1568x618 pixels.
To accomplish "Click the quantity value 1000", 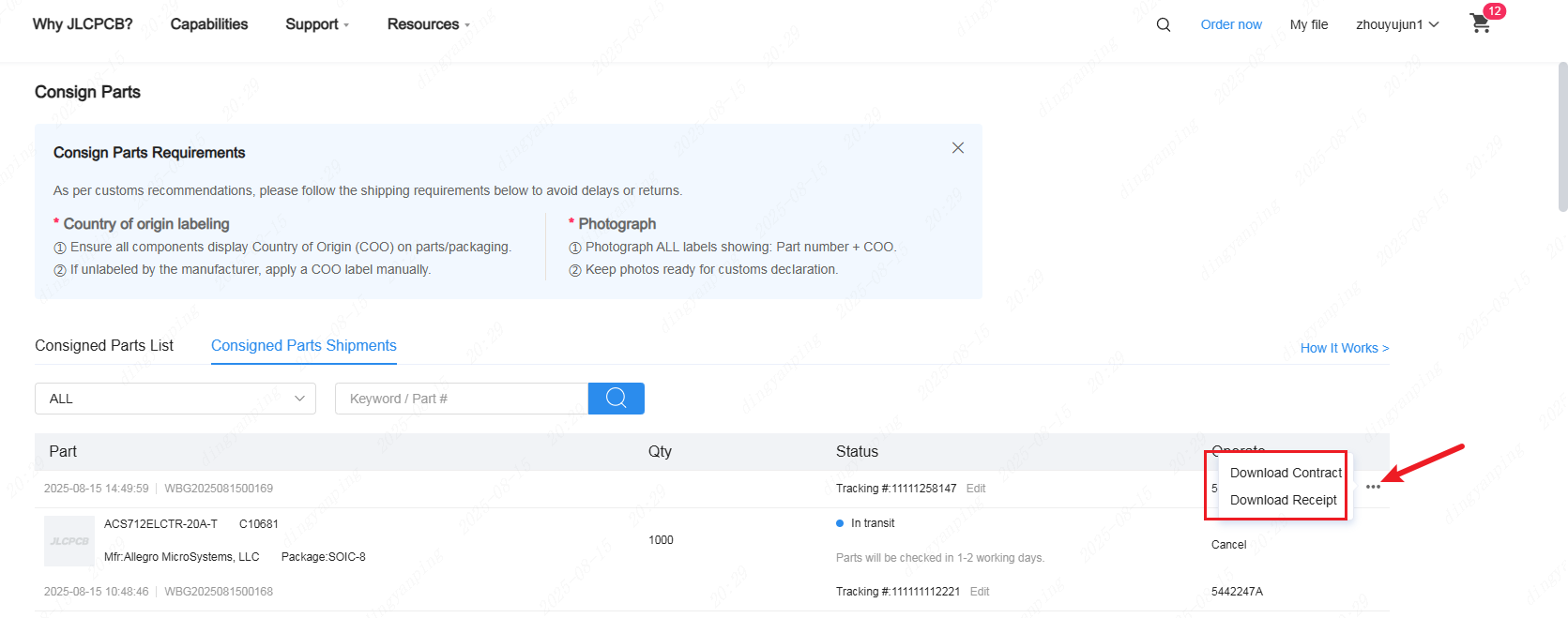I will click(x=661, y=540).
